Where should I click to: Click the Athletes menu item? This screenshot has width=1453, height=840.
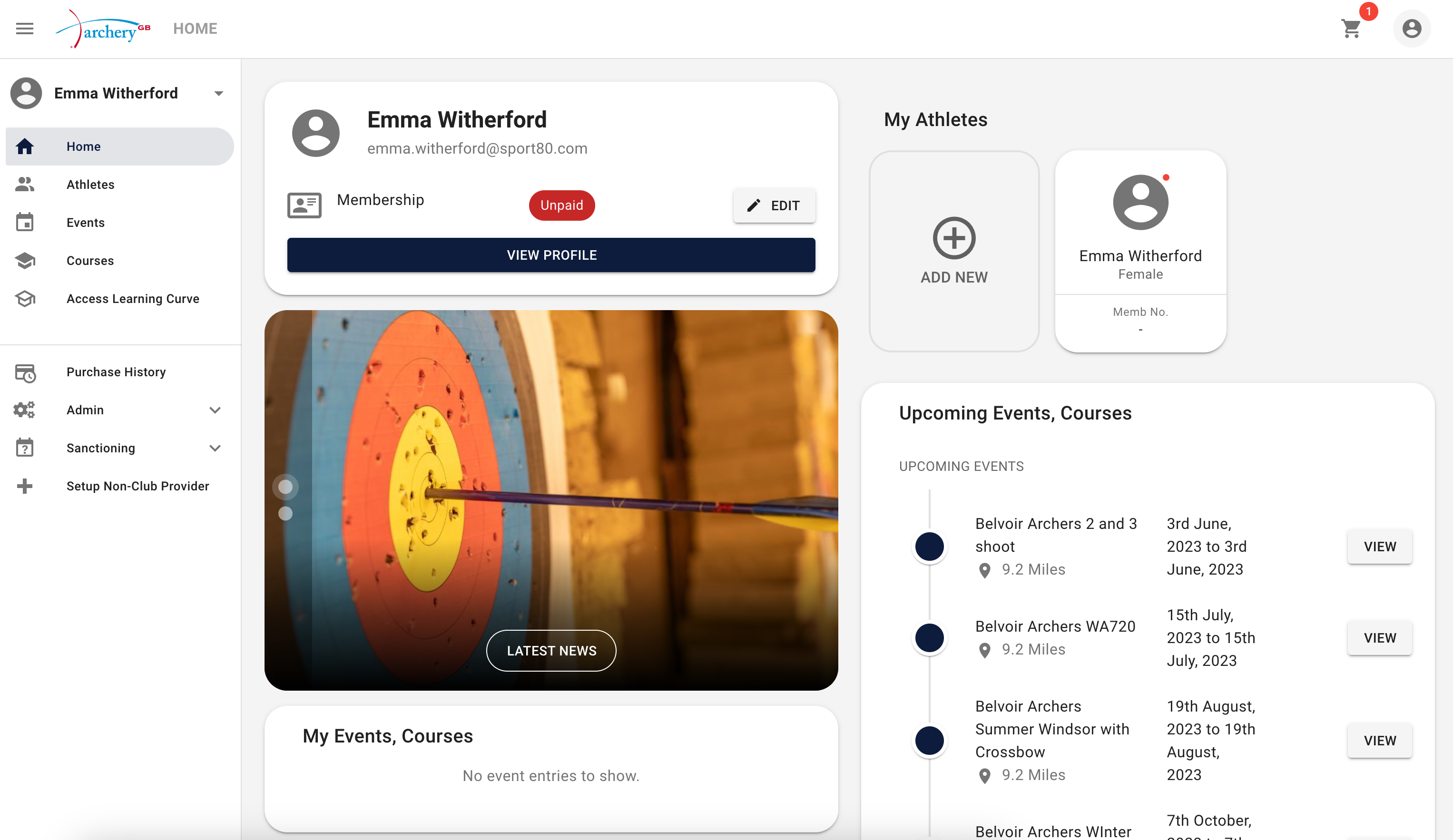pos(90,184)
